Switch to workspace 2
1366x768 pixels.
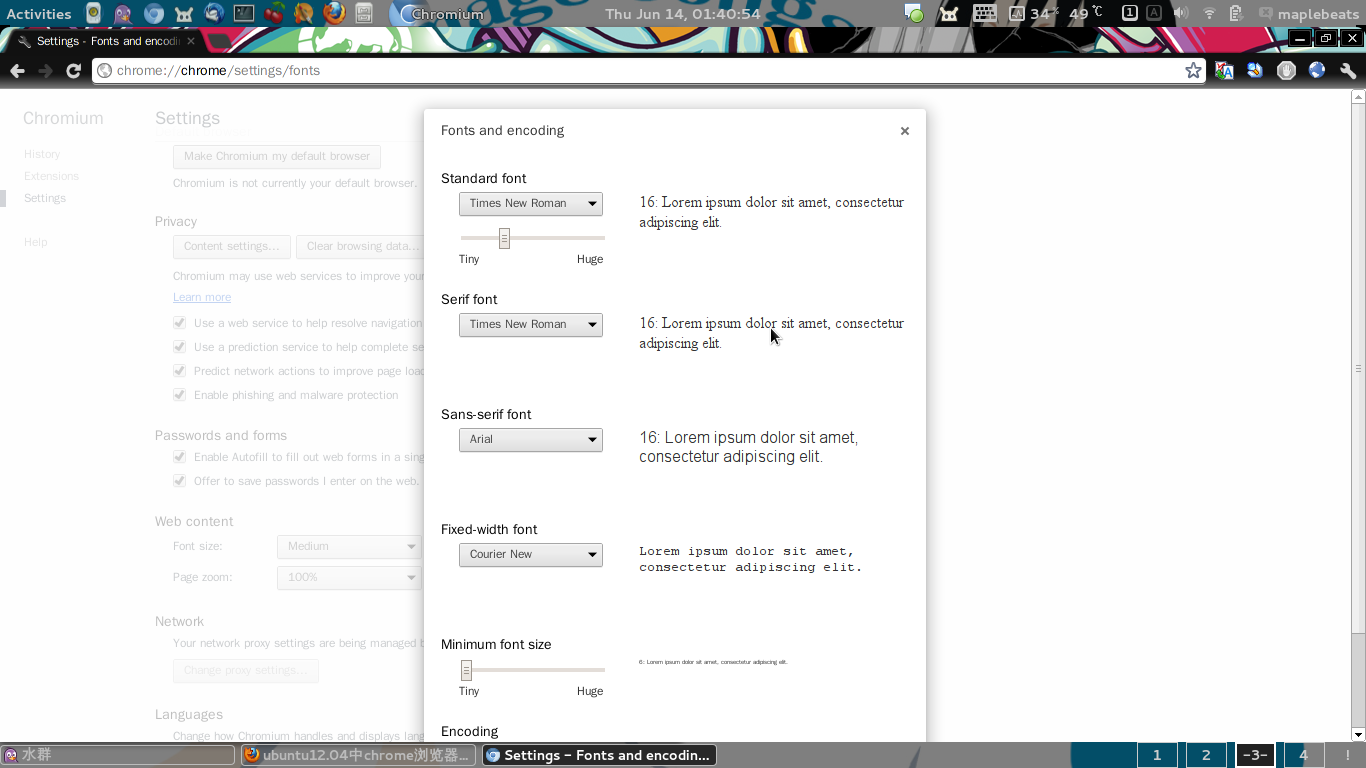(1206, 755)
